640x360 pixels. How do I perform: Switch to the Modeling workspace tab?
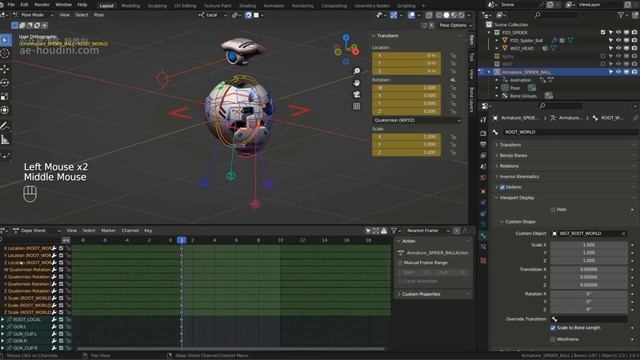(x=131, y=6)
